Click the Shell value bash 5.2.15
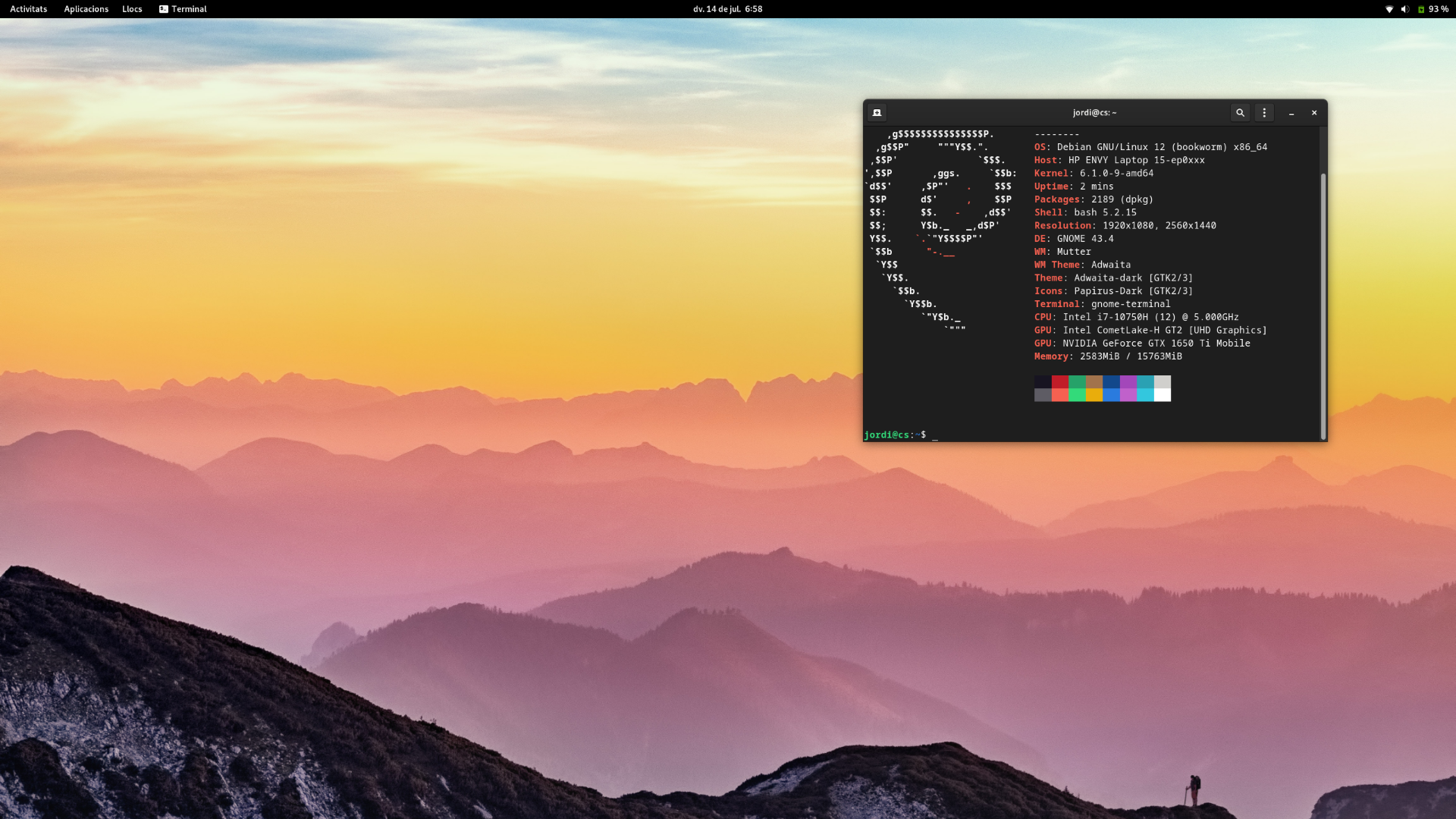 [x=1105, y=212]
